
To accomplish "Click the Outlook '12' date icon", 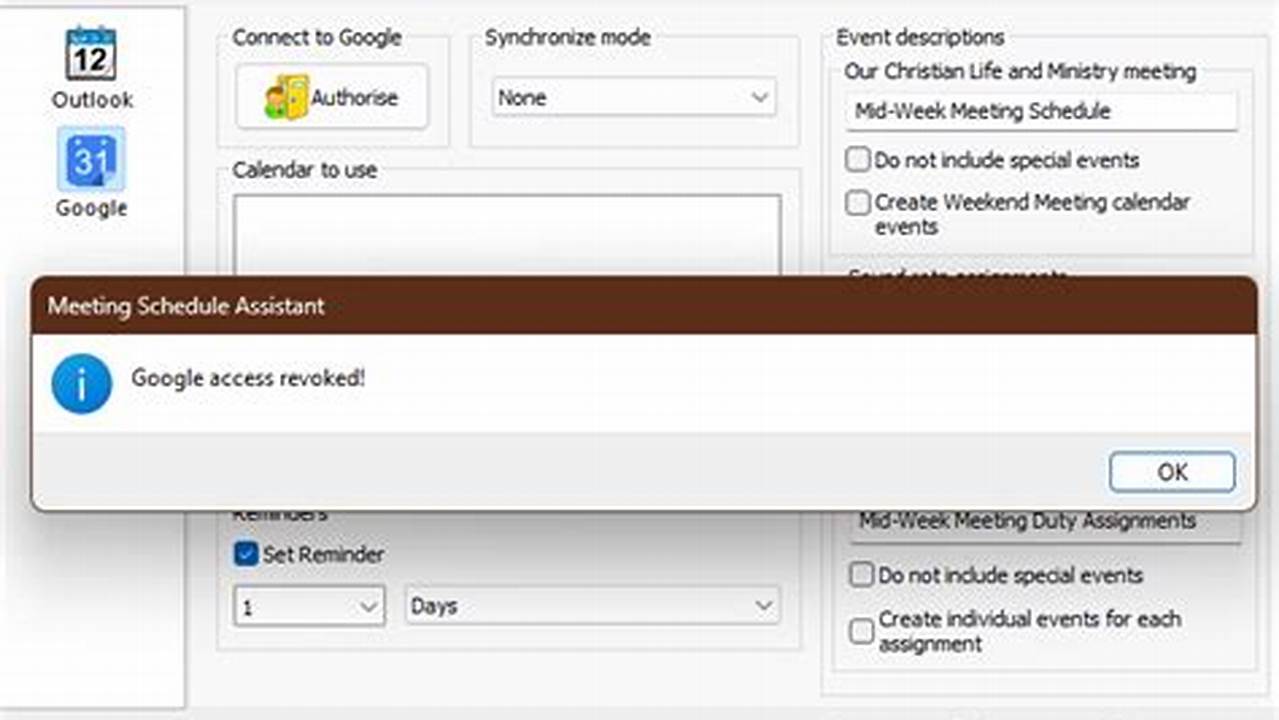I will pos(89,55).
